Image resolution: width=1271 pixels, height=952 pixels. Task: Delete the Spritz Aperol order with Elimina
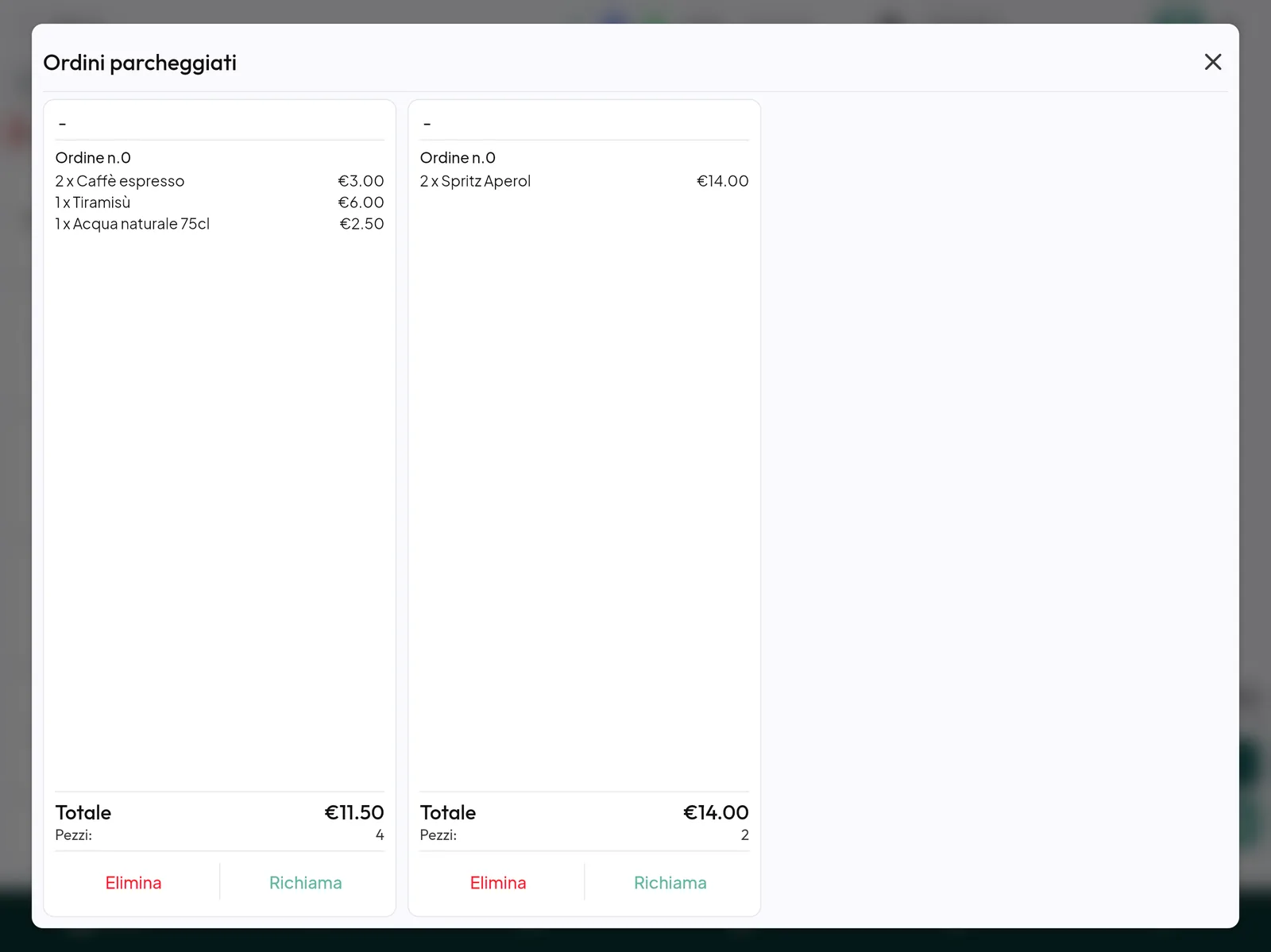pos(498,883)
